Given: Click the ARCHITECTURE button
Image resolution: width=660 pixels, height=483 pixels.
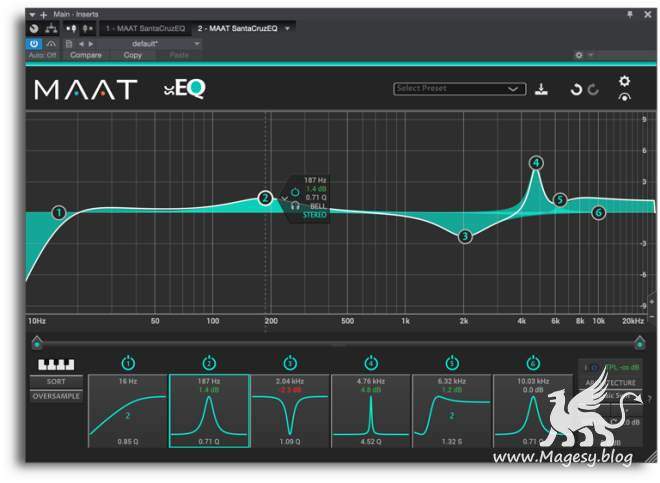Looking at the screenshot, I should tap(611, 383).
